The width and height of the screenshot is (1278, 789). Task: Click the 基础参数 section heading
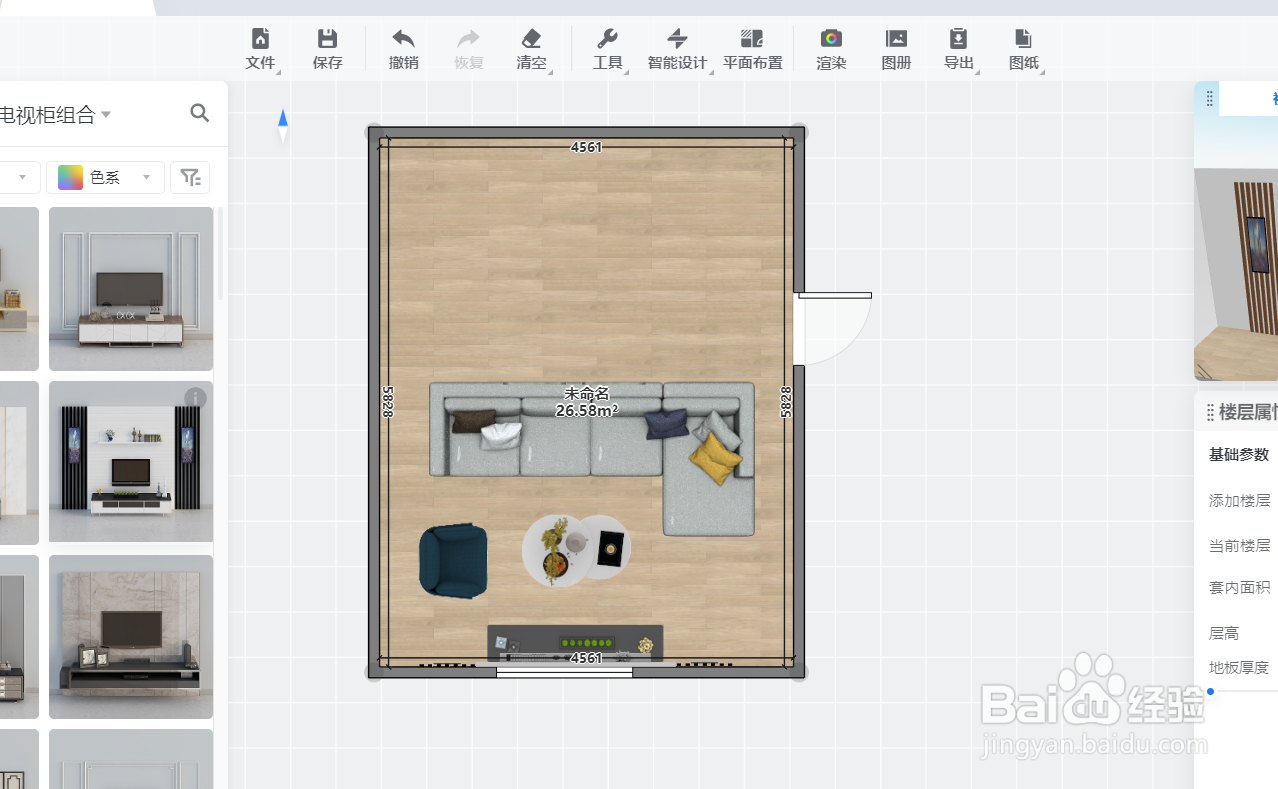click(1239, 455)
